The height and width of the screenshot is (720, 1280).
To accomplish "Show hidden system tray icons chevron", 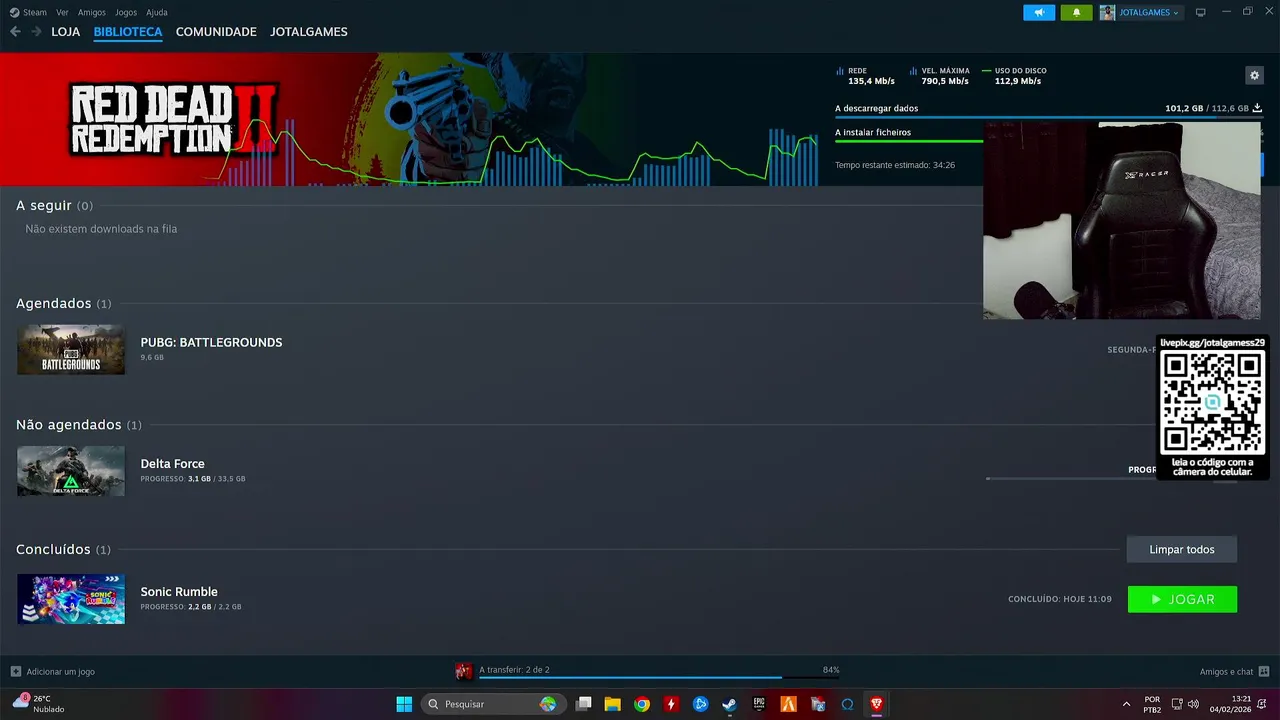I will 1126,704.
